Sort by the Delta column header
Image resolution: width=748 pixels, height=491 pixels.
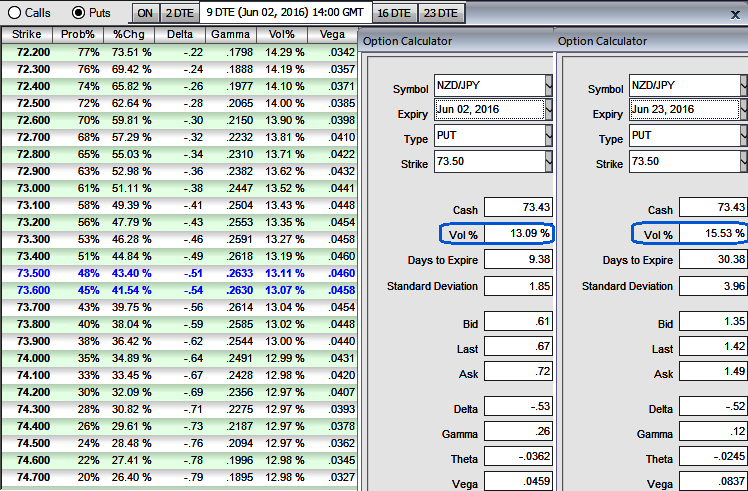(180, 34)
